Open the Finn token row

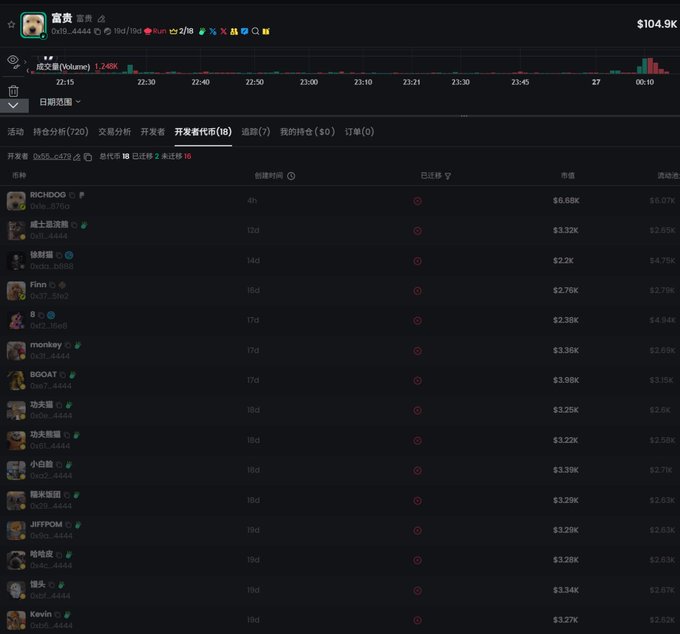tap(340, 291)
